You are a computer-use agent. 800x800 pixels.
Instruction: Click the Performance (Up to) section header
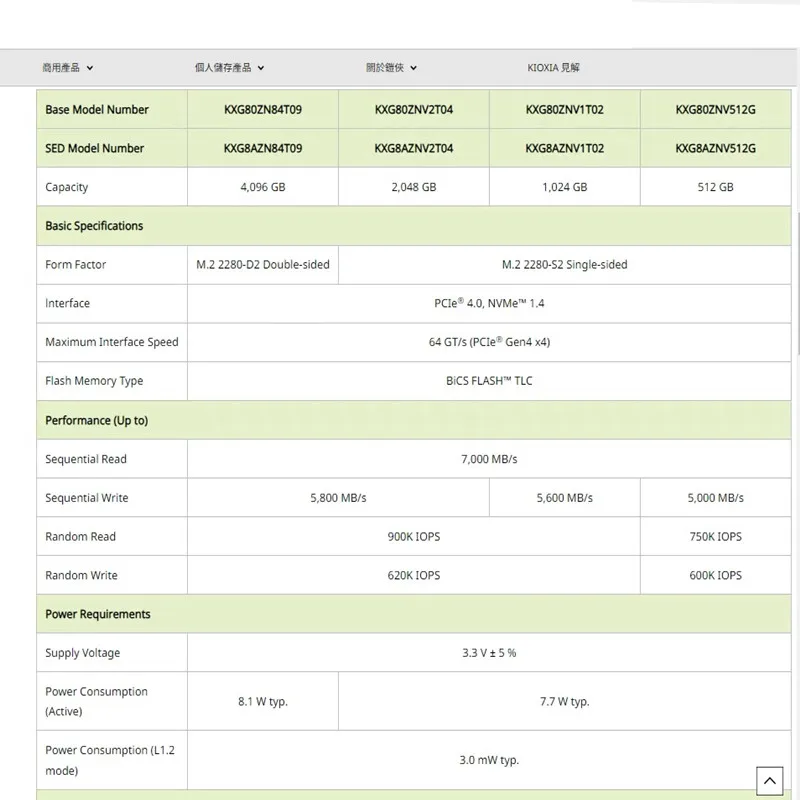(x=96, y=420)
